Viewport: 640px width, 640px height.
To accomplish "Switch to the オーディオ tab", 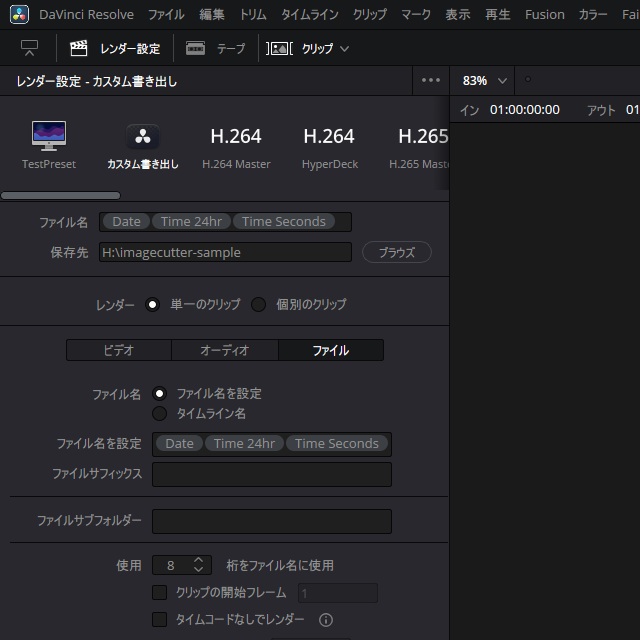I will point(224,350).
